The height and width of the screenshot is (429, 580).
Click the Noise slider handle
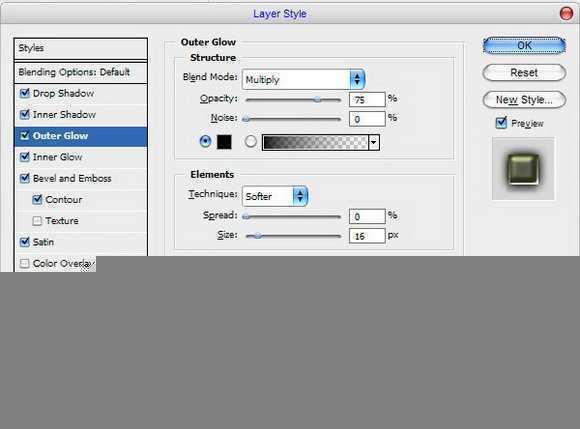(246, 119)
